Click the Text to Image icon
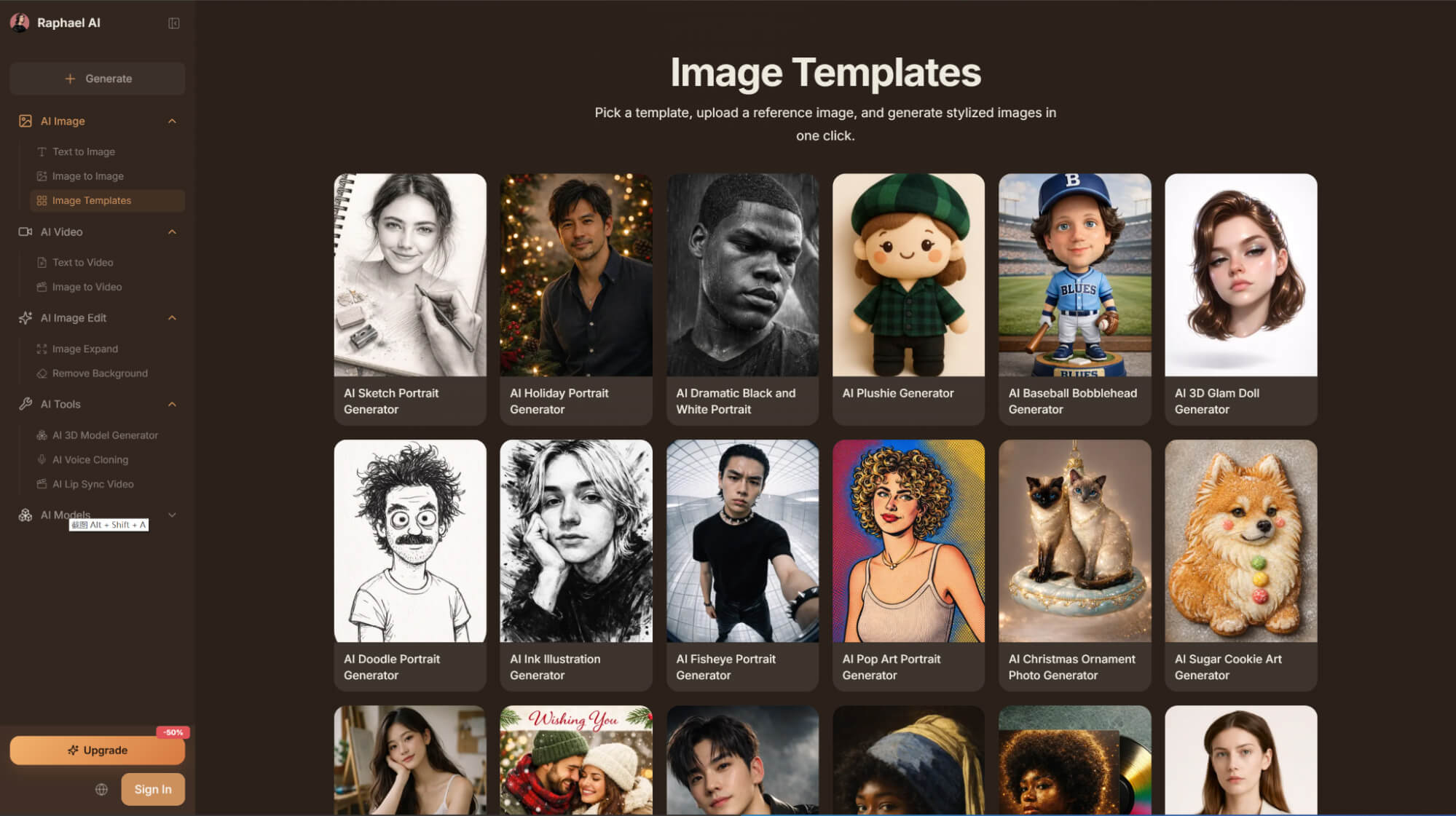1456x816 pixels. (x=42, y=151)
